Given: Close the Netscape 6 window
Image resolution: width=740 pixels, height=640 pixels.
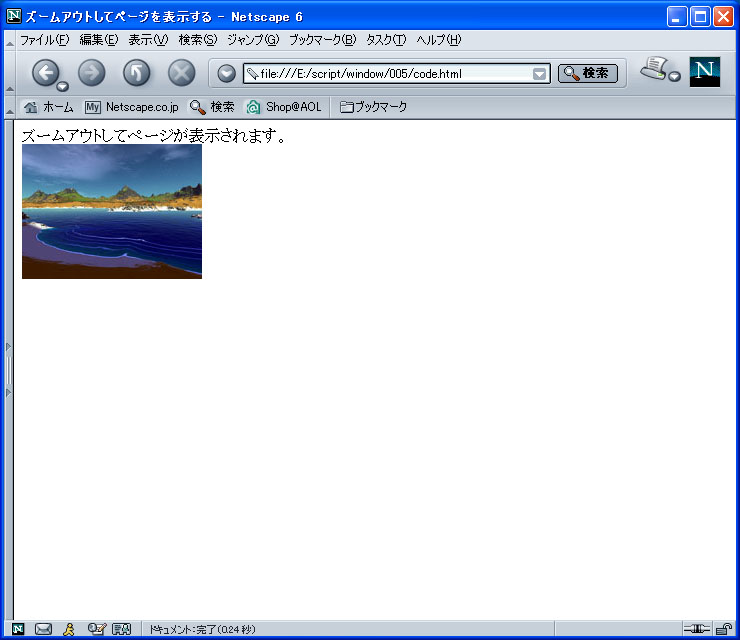Looking at the screenshot, I should pyautogui.click(x=723, y=17).
